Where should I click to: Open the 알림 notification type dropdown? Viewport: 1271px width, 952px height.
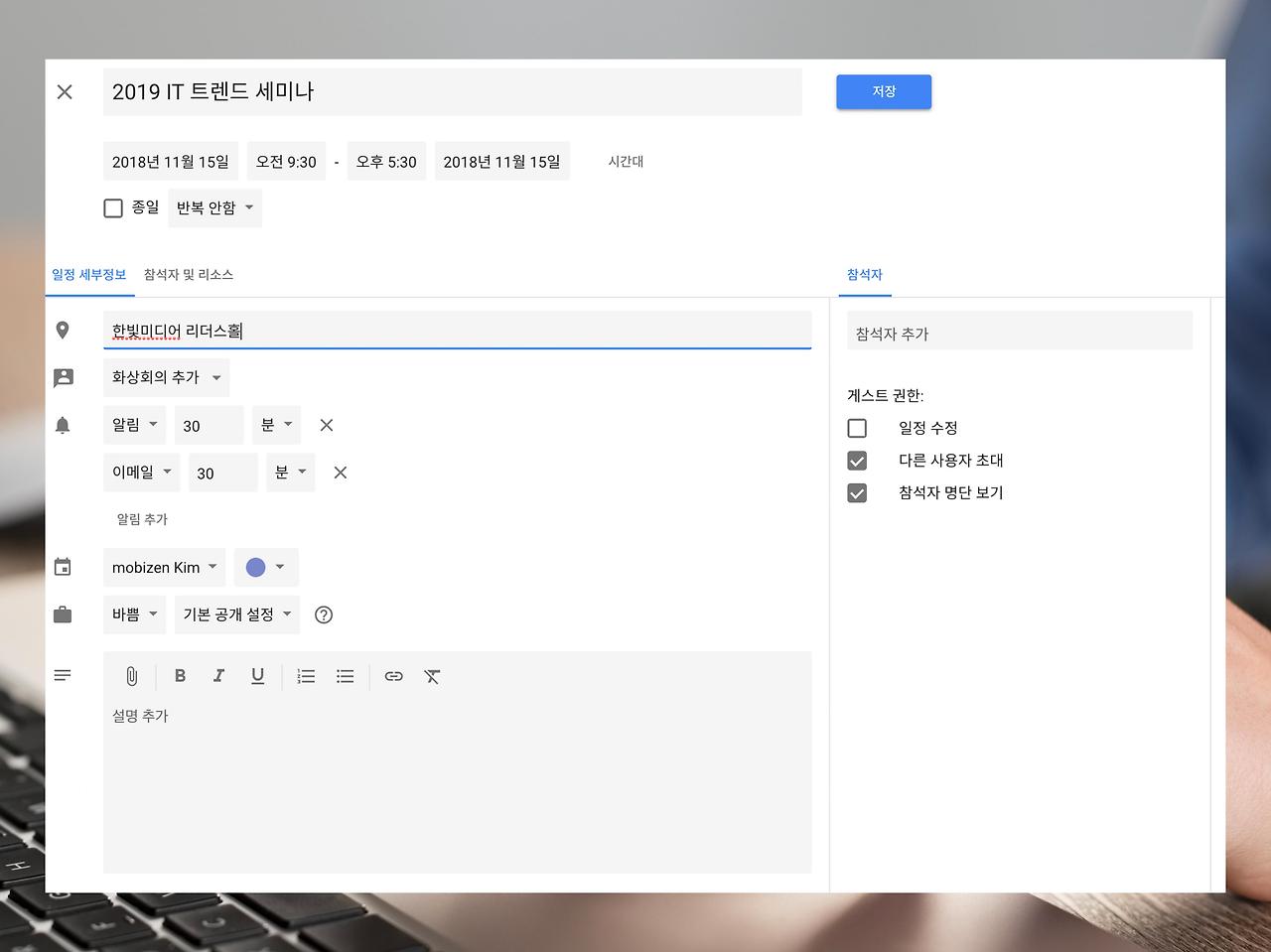tap(134, 425)
